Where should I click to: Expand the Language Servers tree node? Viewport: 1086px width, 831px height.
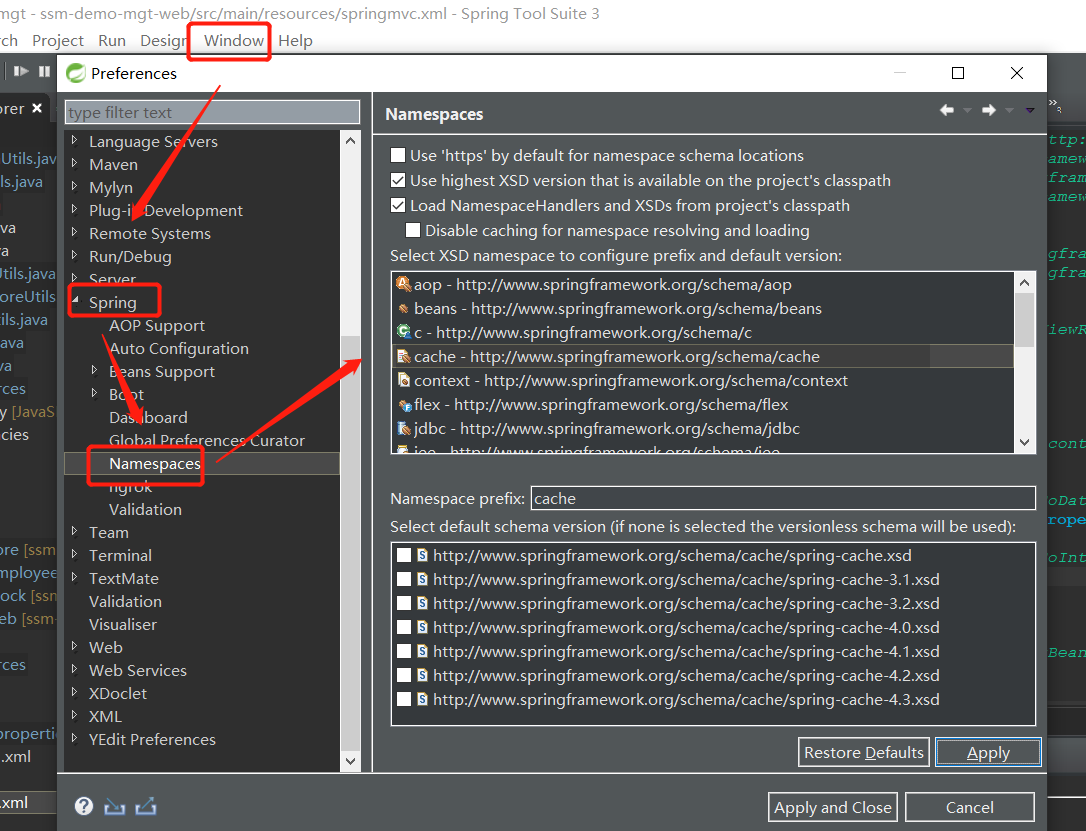75,141
